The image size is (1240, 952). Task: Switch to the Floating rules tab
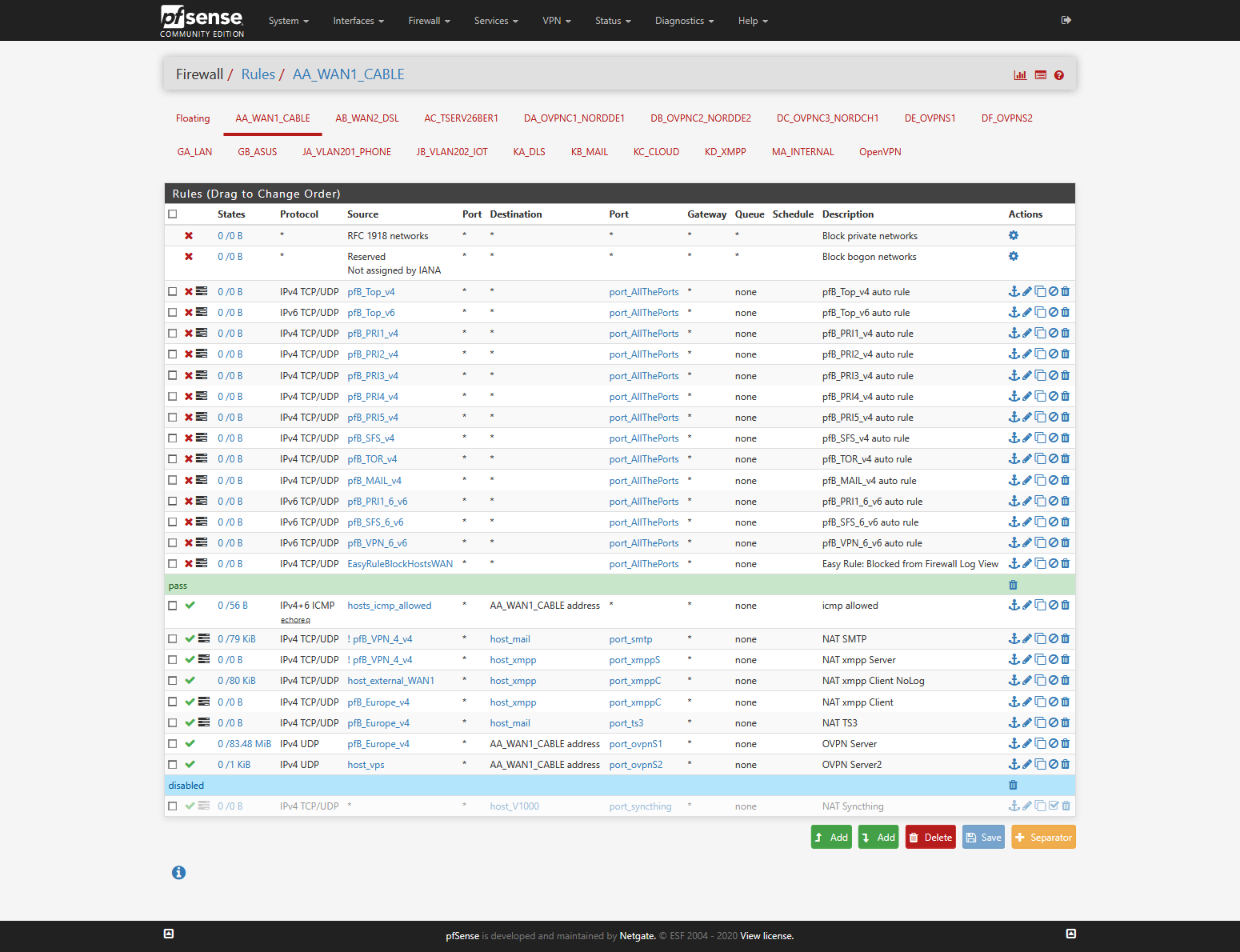(193, 118)
